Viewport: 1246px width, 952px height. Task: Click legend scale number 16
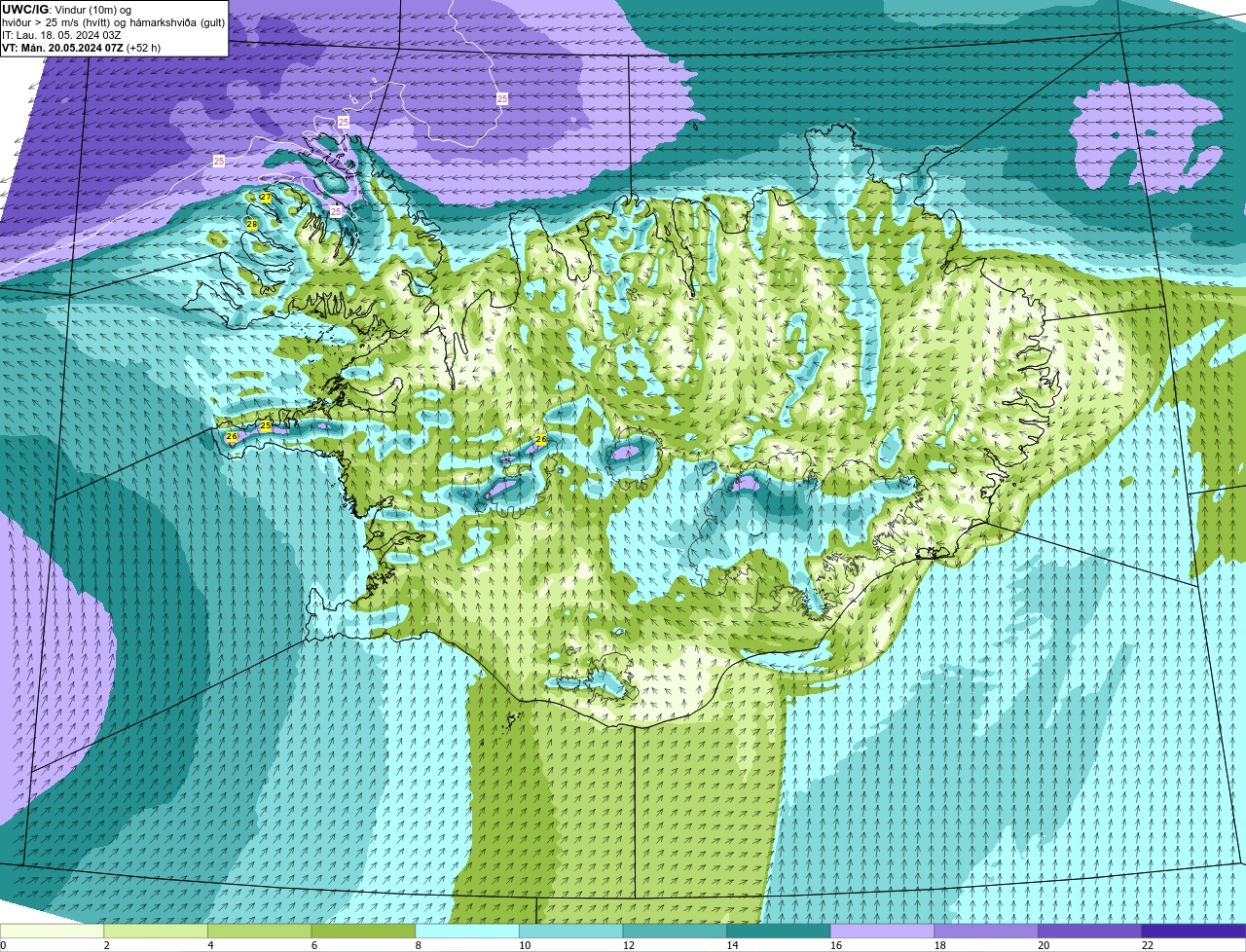click(x=836, y=945)
